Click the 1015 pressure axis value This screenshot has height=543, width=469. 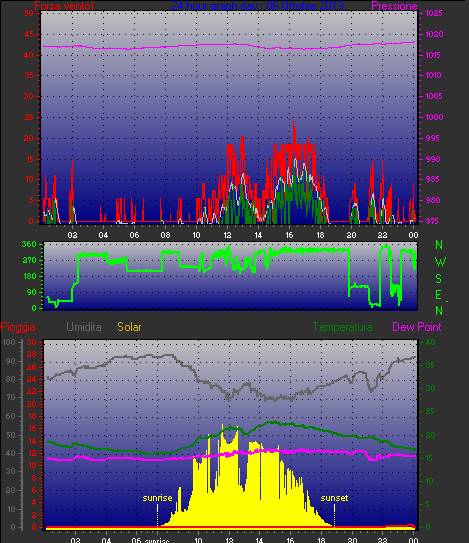(x=433, y=55)
